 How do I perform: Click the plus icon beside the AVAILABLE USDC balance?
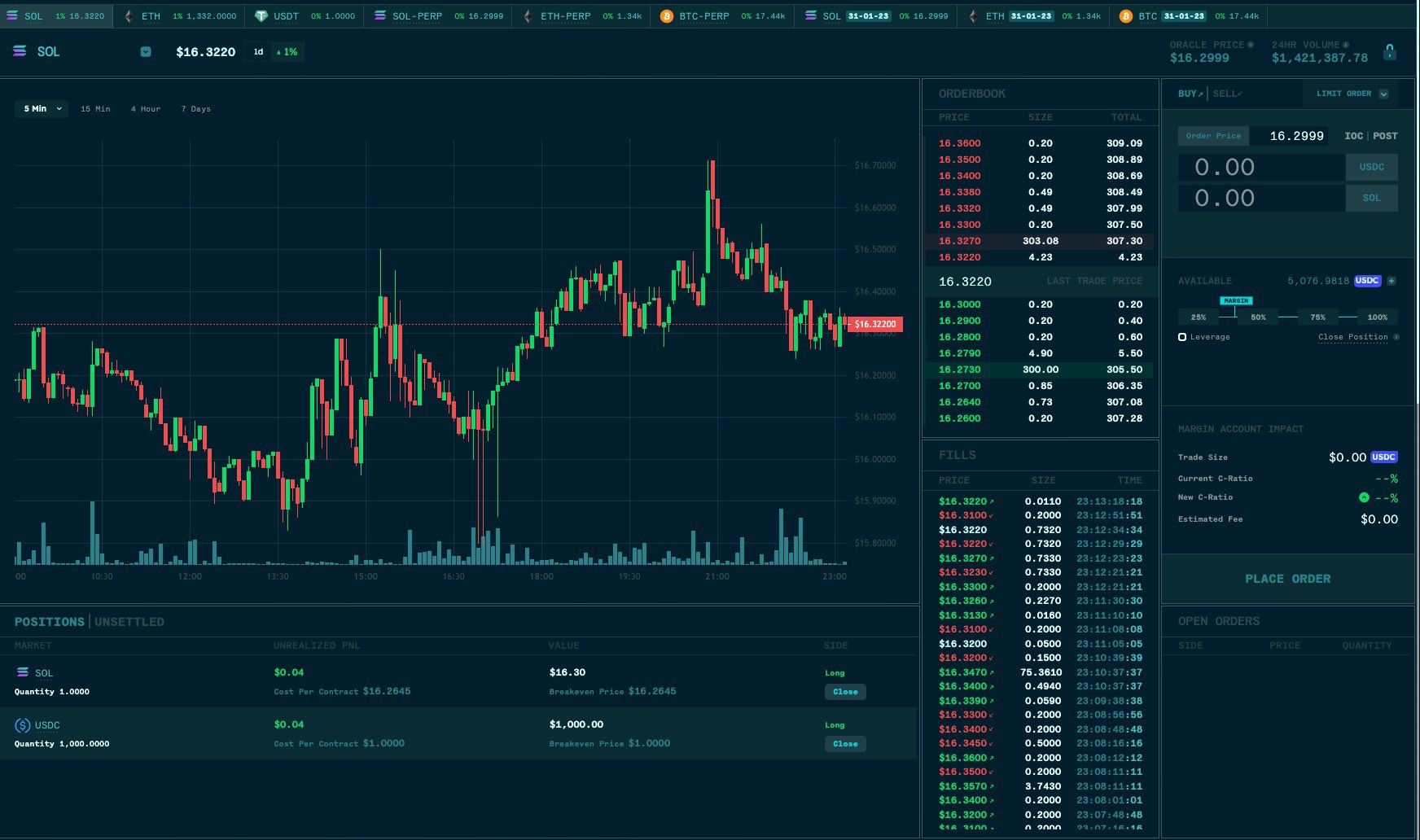[1392, 281]
